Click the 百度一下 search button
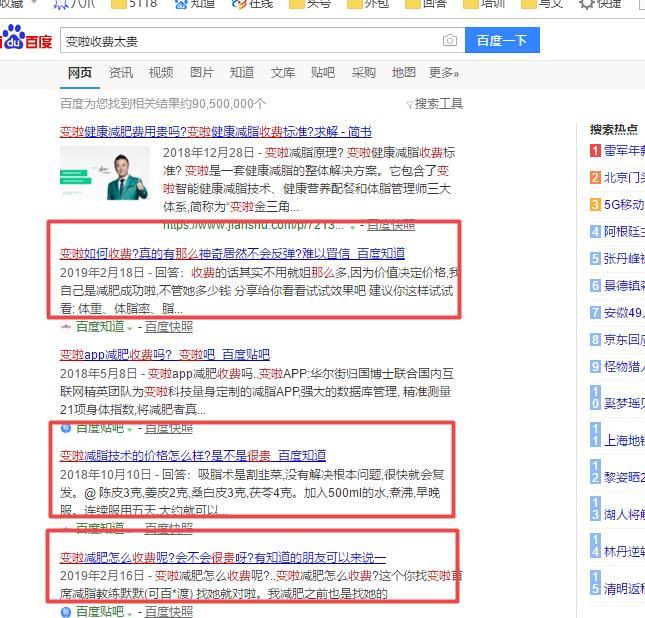Image resolution: width=645 pixels, height=618 pixels. (502, 40)
